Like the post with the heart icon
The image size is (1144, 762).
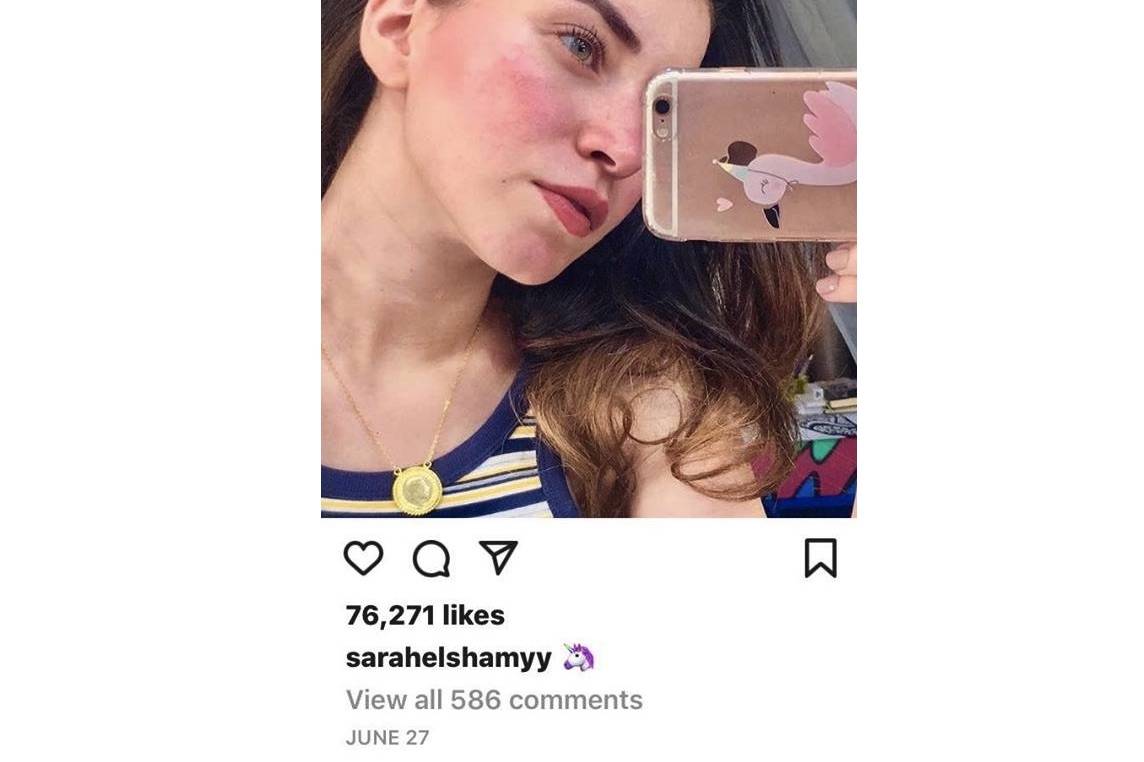(363, 558)
